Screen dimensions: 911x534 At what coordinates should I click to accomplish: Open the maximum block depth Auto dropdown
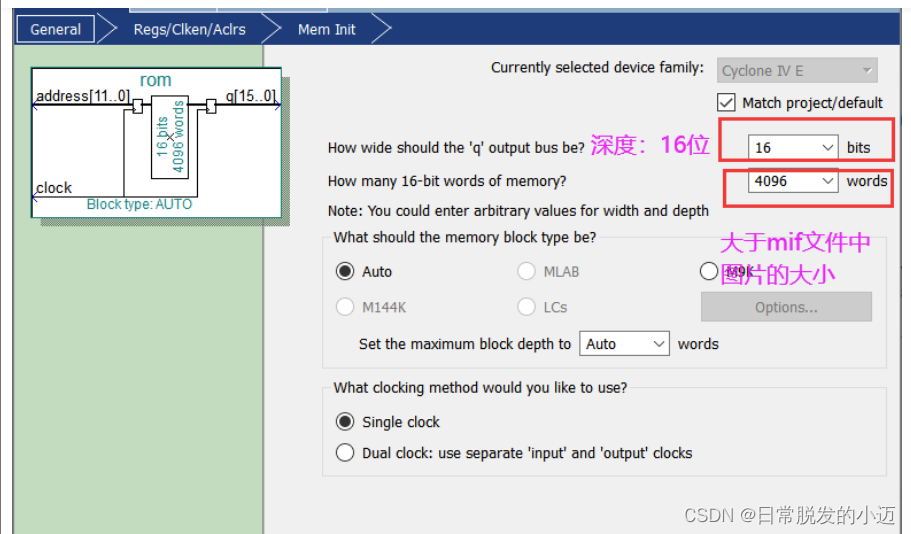pos(624,344)
